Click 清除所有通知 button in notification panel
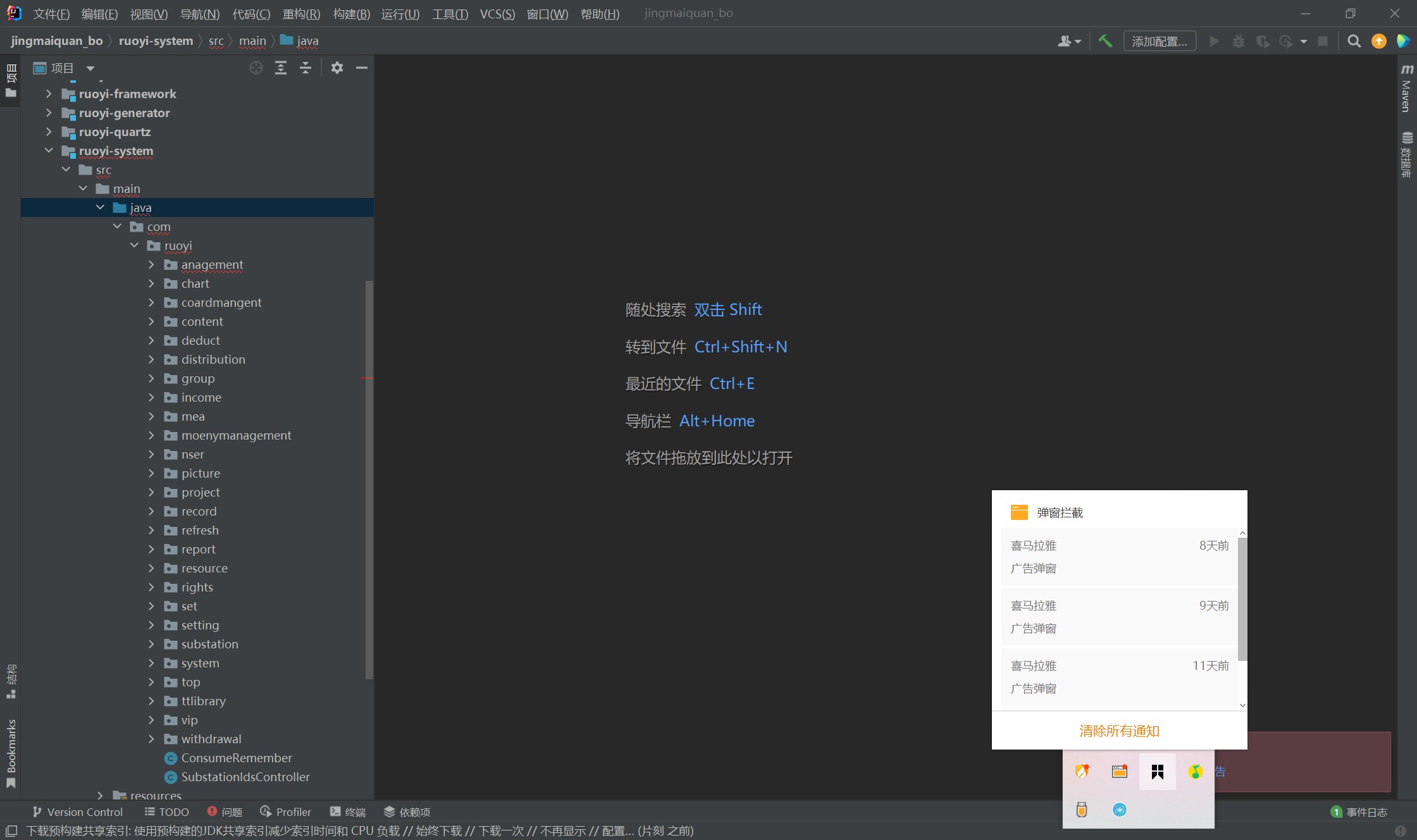 click(1118, 730)
